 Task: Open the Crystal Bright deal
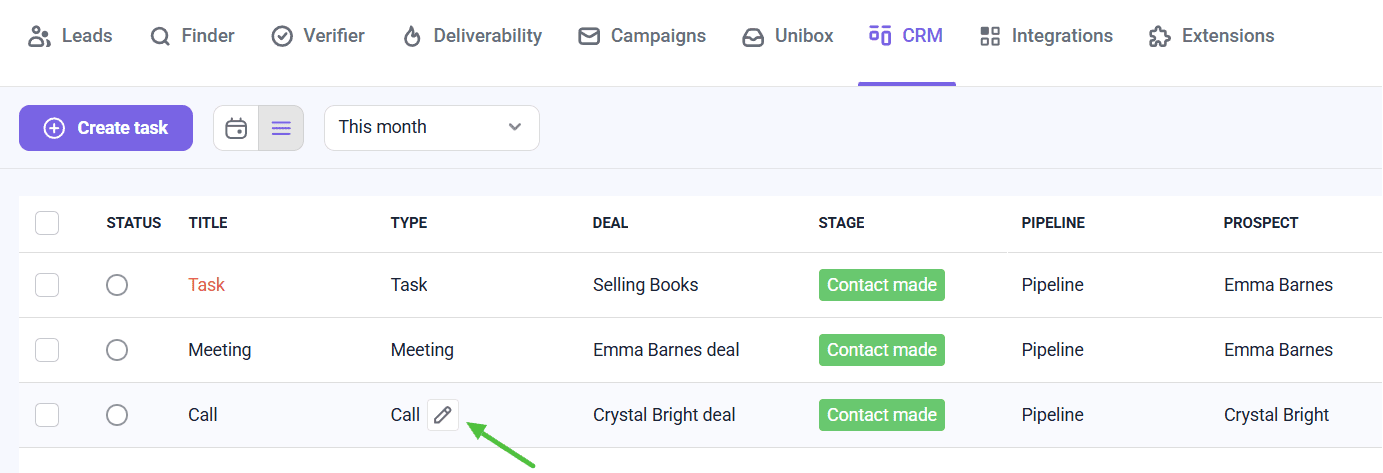click(664, 415)
